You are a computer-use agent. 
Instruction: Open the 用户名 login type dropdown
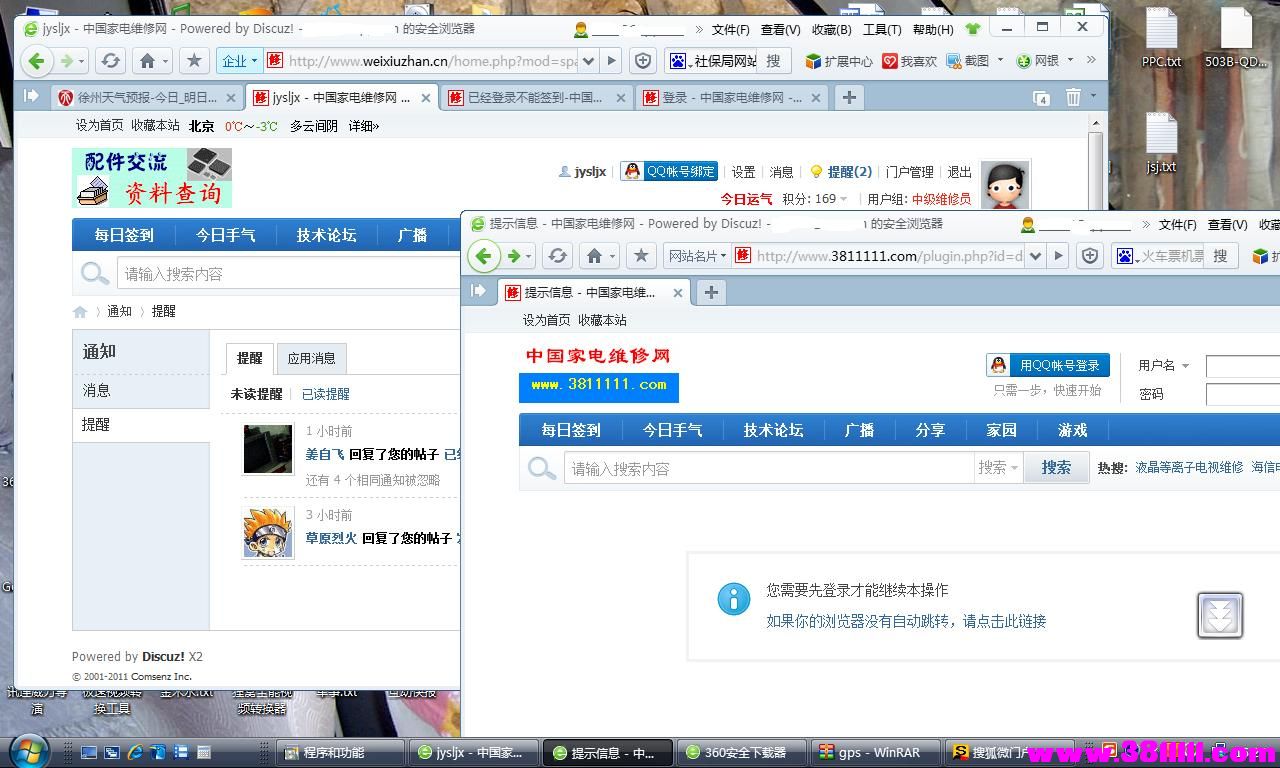coord(1164,366)
